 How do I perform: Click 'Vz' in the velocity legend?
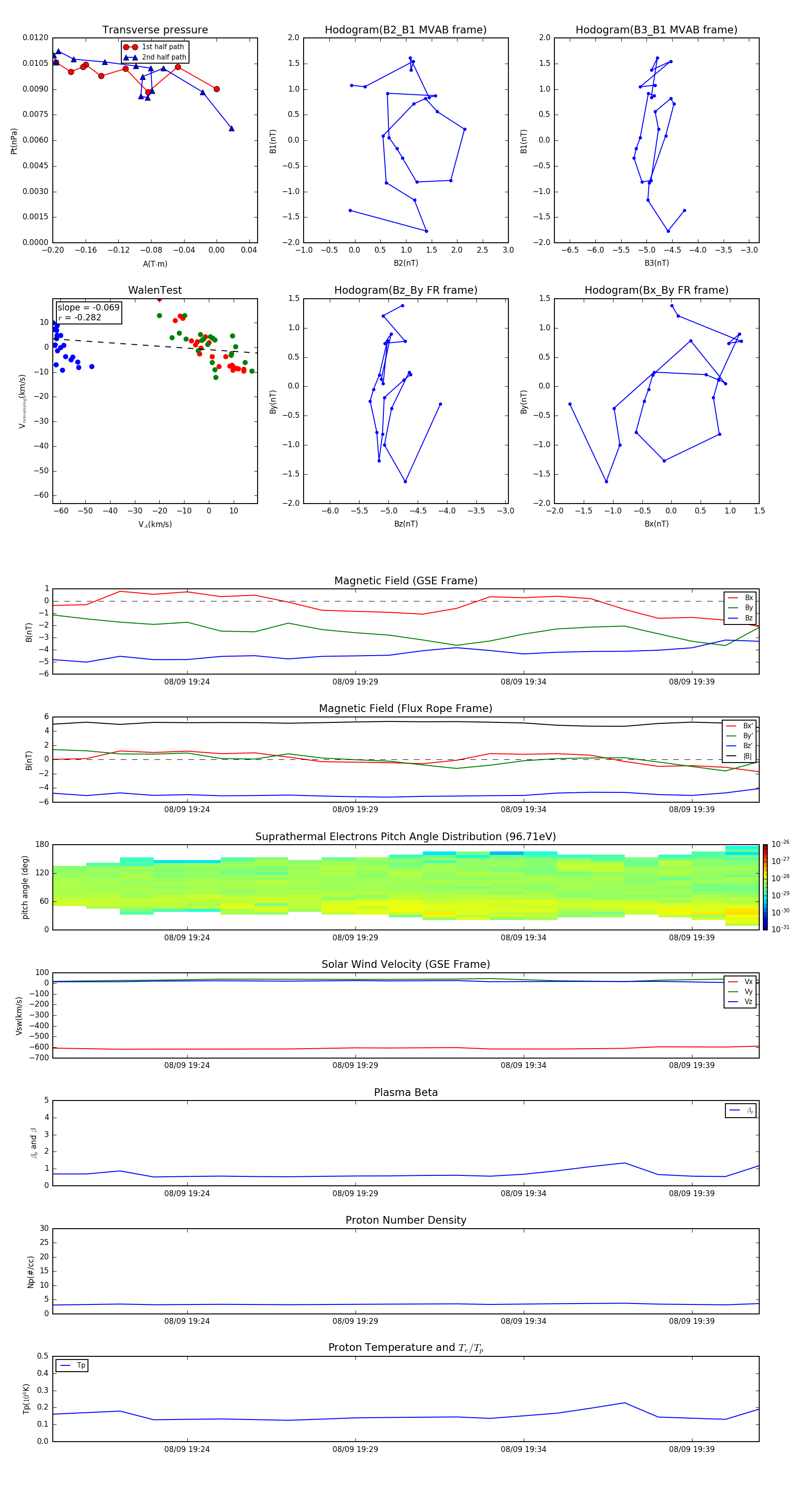(748, 1002)
